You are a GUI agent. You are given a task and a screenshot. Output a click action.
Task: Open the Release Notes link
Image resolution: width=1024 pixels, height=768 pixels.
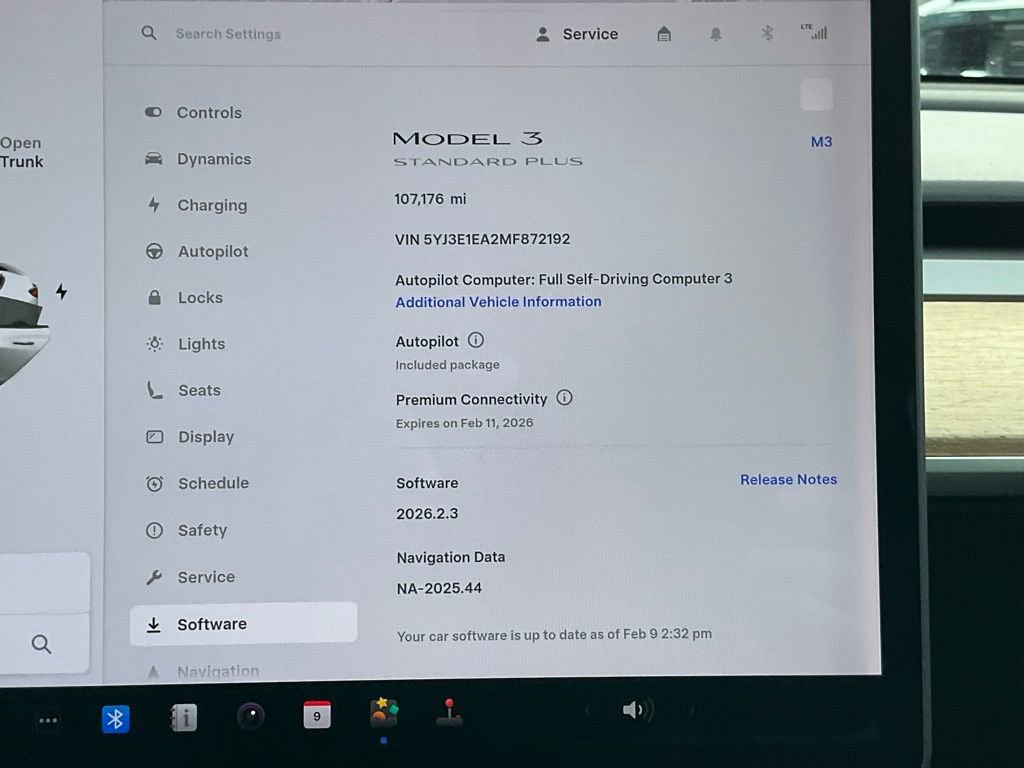[788, 479]
